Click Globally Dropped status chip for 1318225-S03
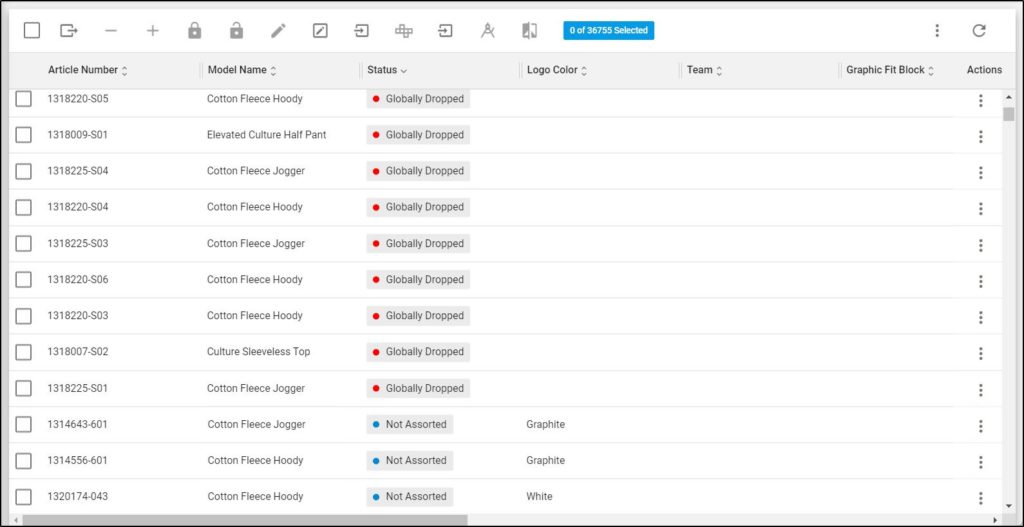Screen dimensions: 1024x527 coord(418,244)
